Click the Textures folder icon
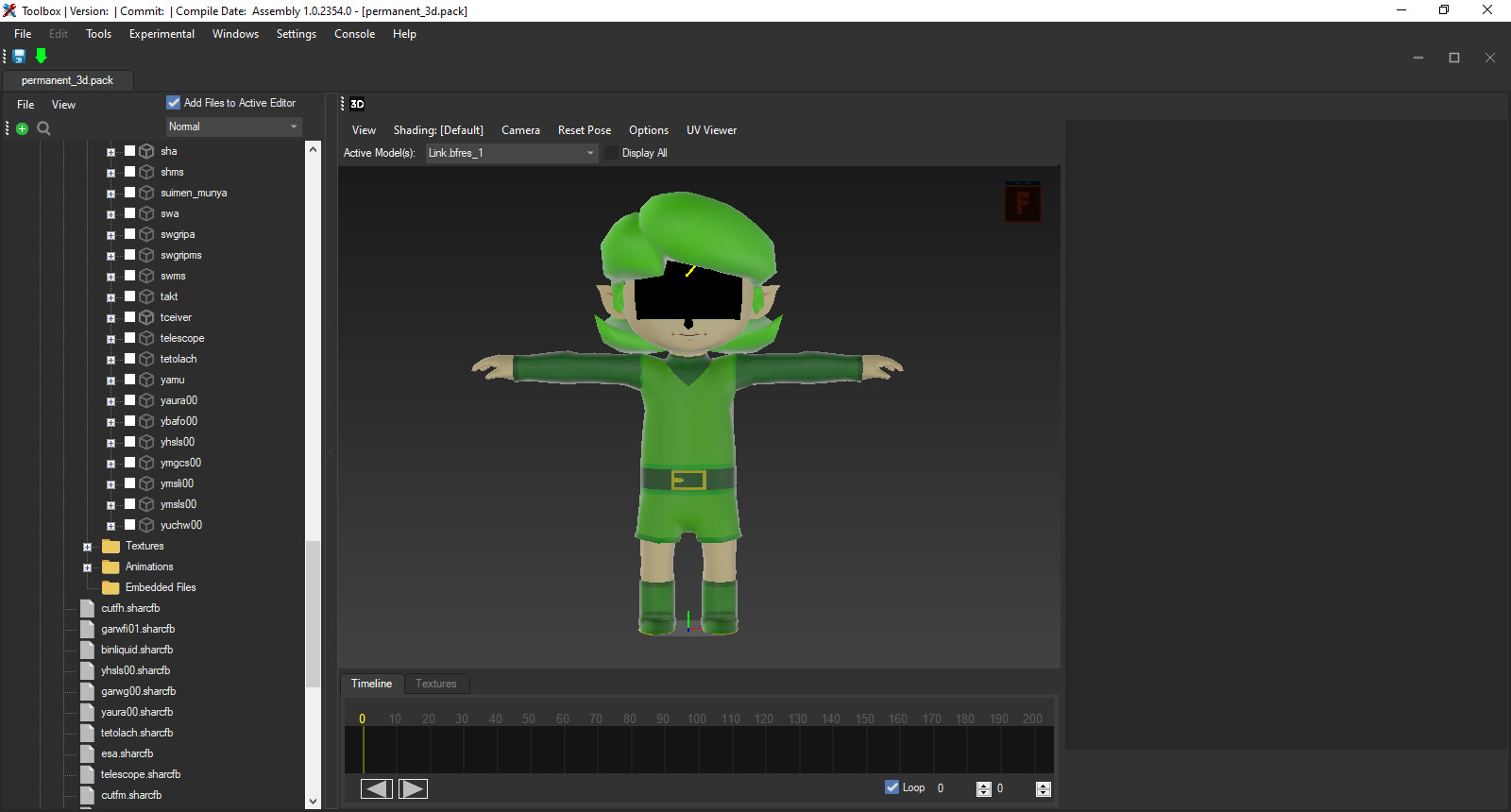The image size is (1511, 812). 110,546
